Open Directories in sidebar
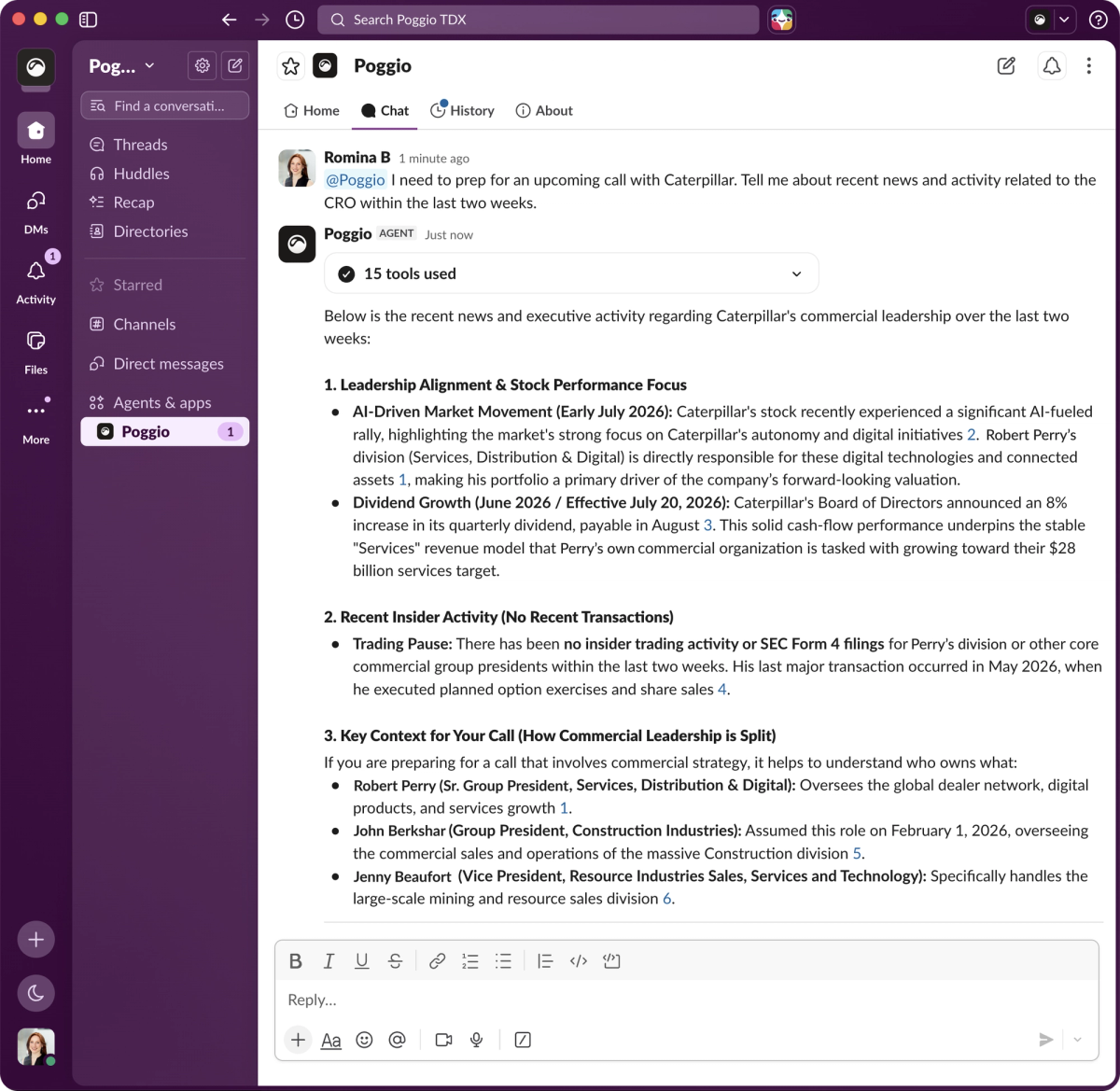The width and height of the screenshot is (1120, 1091). click(x=150, y=231)
